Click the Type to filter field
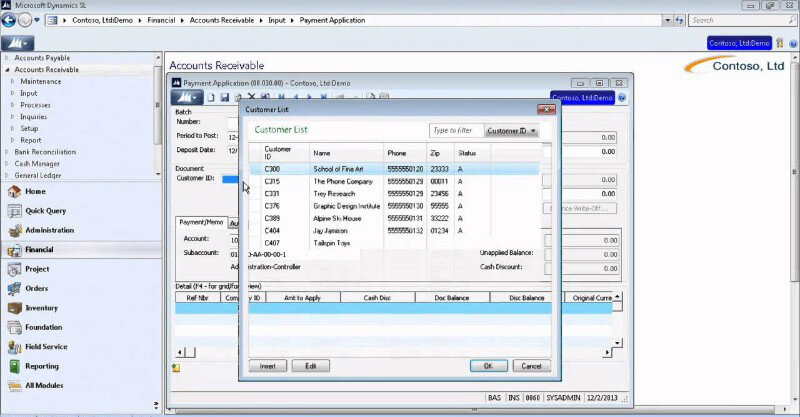Screen dimensions: 800x417 click(454, 131)
